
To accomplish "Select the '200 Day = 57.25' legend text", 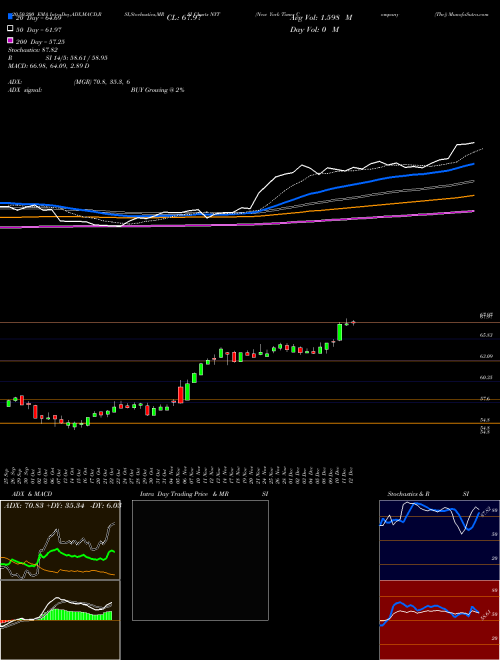I will point(40,42).
